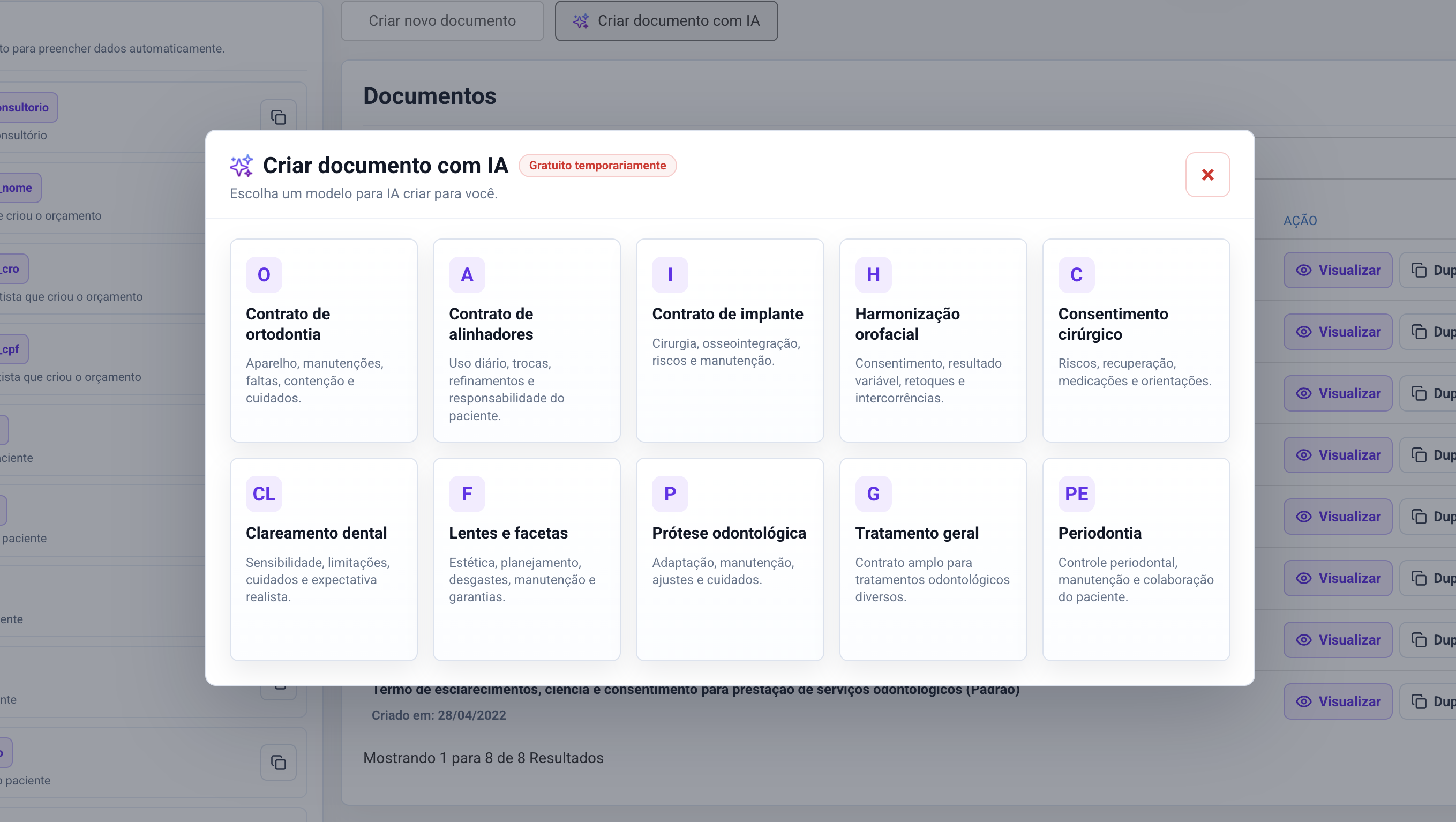Screen dimensions: 1456x822
Task: Select Harmonização orofacial template title
Action: click(x=907, y=324)
